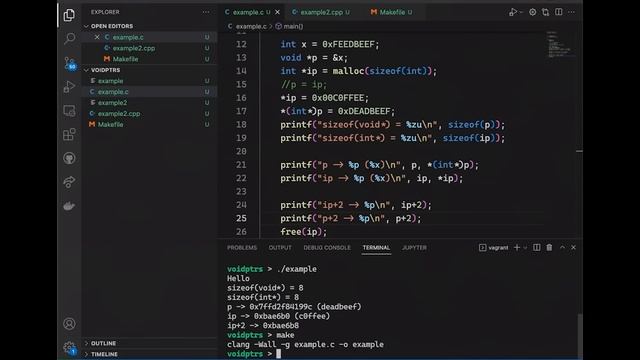Viewport: 640px width, 360px height.
Task: Select example2.cpp in Open Editors
Action: tap(134, 48)
